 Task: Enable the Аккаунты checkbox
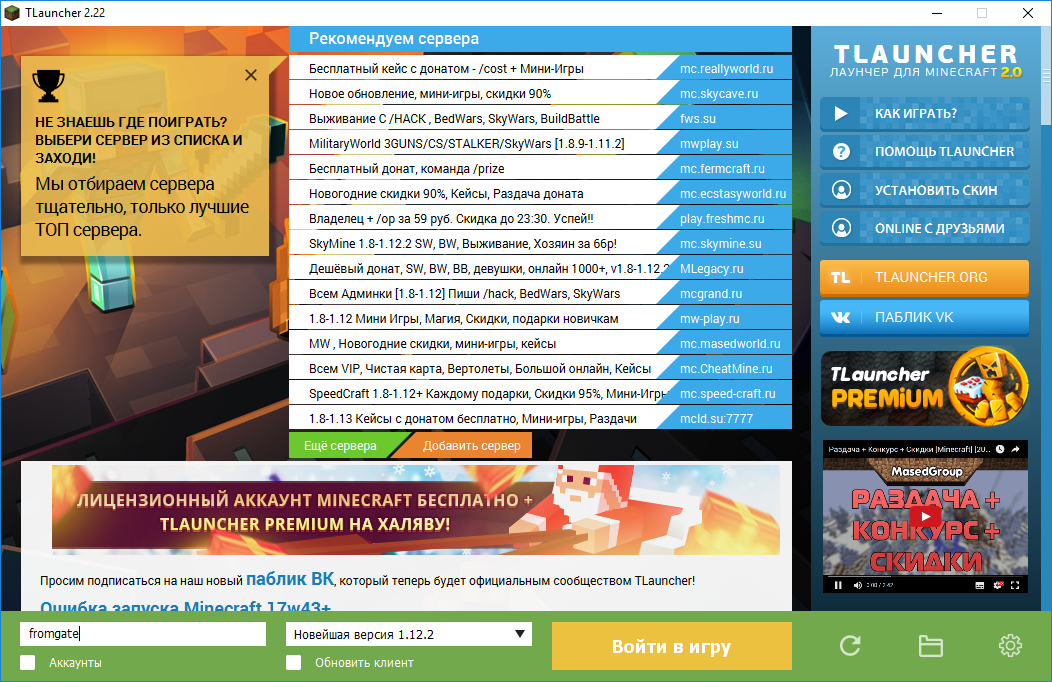click(x=28, y=662)
